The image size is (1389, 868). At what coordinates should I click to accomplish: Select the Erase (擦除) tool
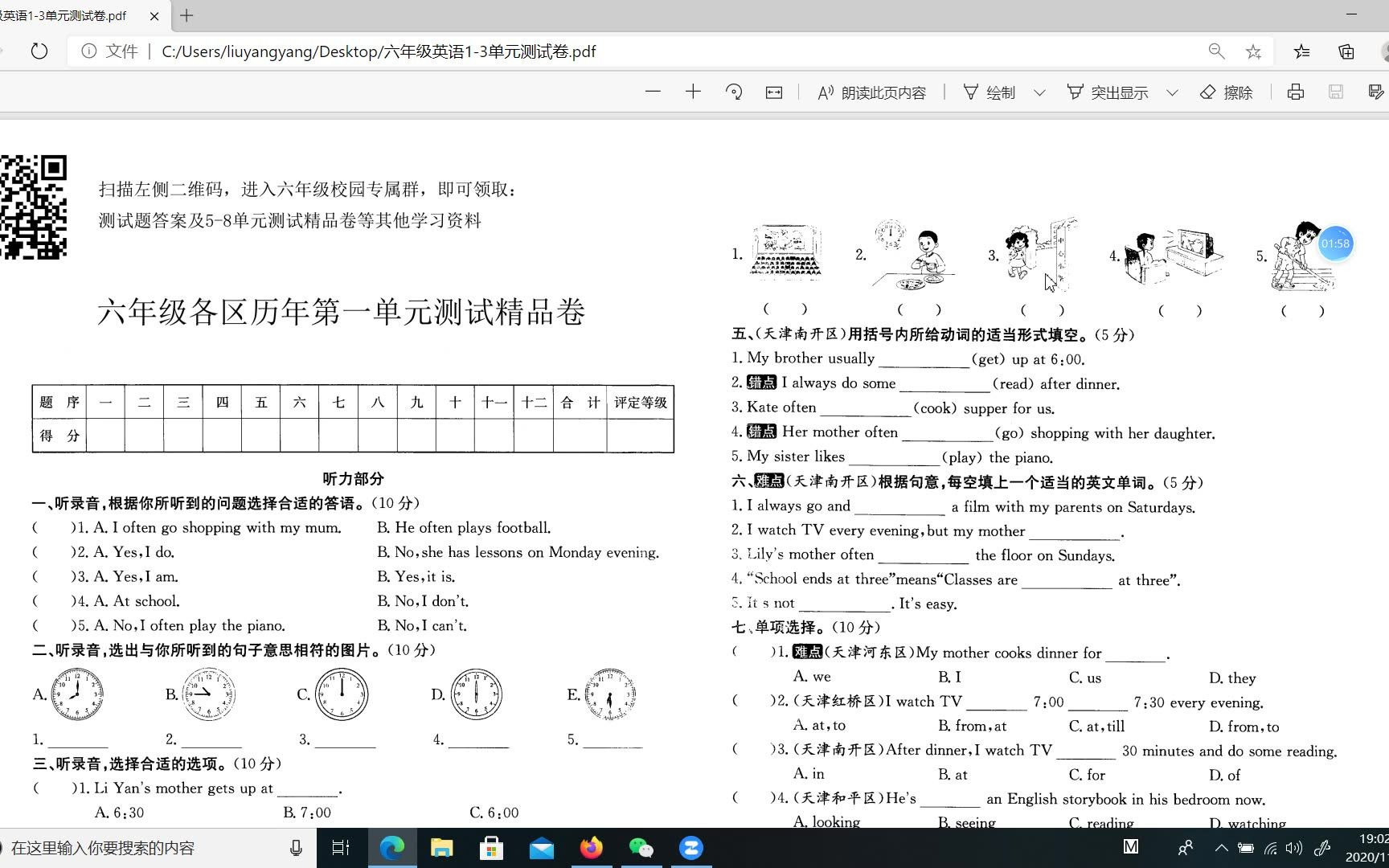click(1227, 92)
